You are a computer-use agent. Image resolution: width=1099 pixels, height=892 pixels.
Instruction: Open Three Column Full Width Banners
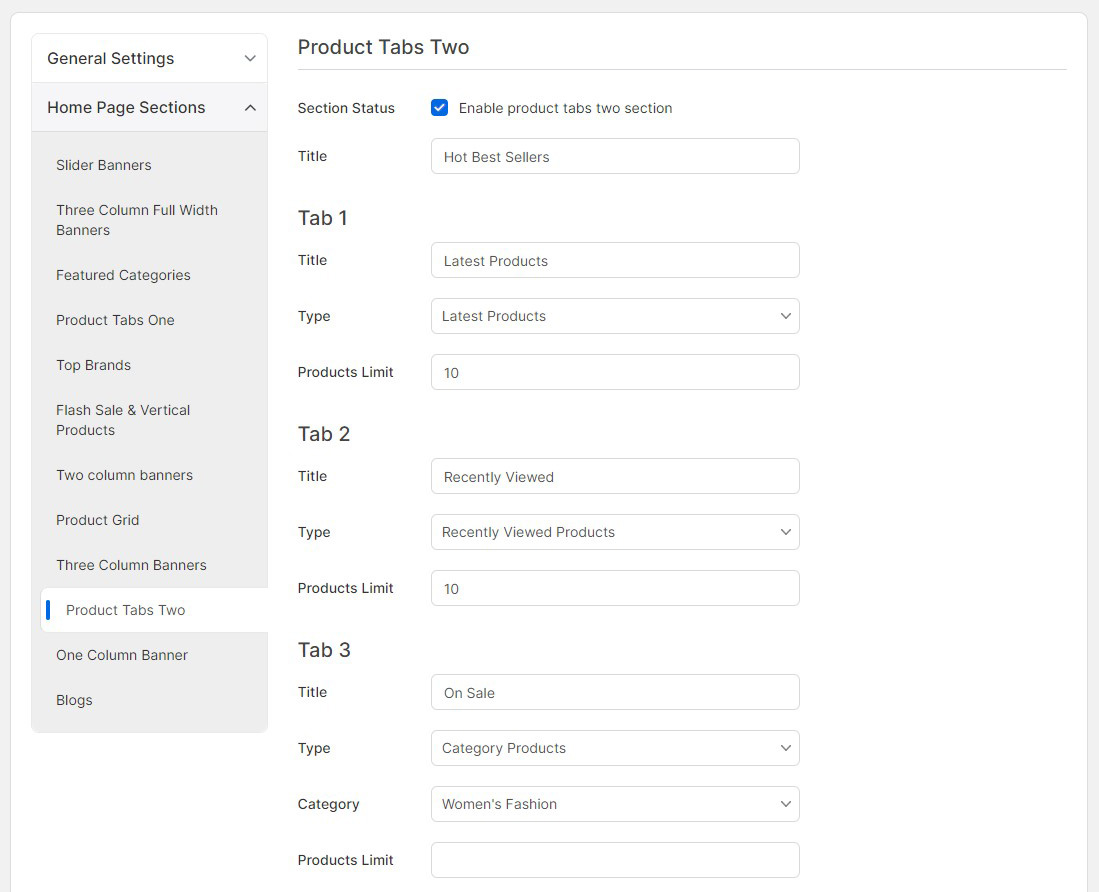(x=136, y=220)
